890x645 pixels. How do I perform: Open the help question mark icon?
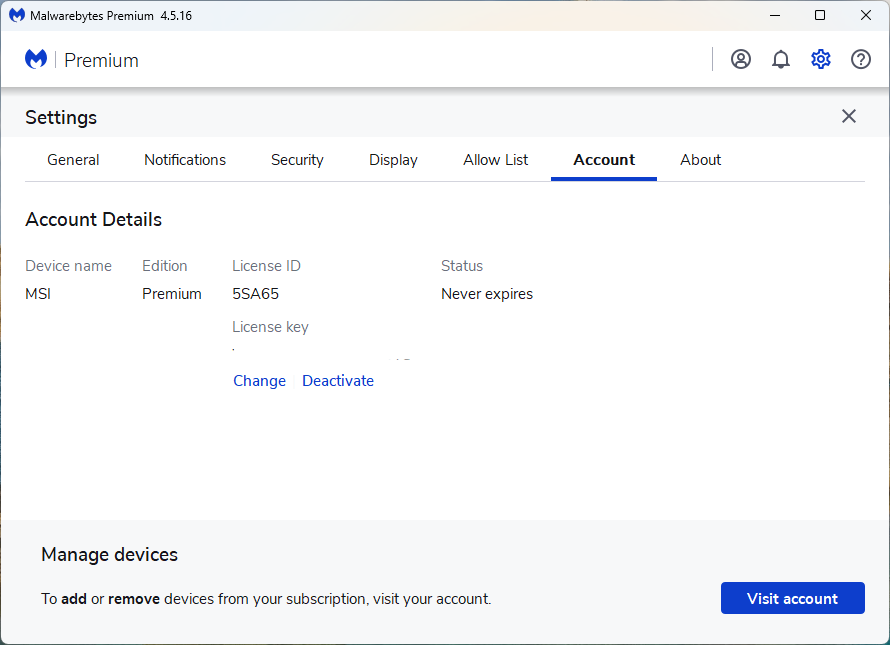click(x=860, y=59)
